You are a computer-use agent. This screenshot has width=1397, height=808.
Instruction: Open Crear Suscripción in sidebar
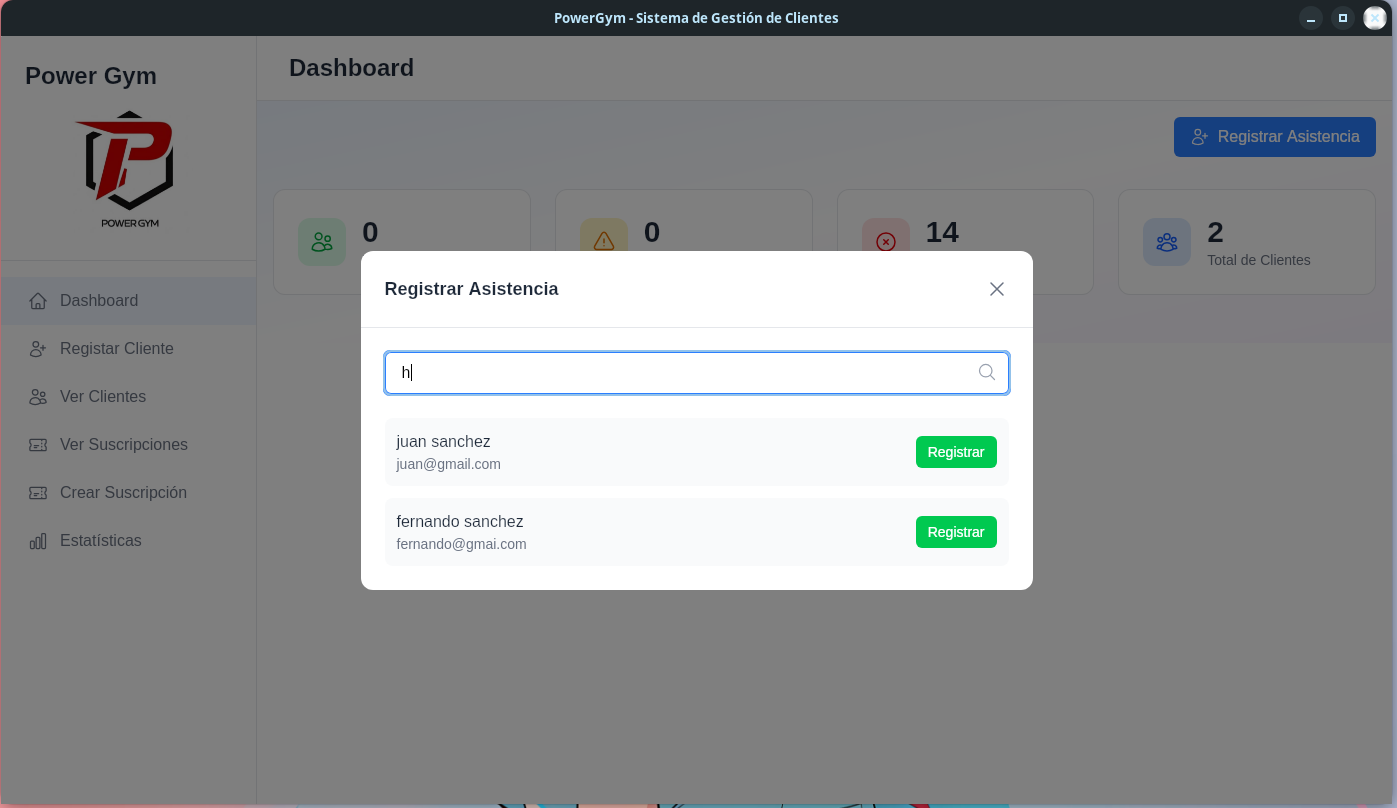(x=129, y=493)
